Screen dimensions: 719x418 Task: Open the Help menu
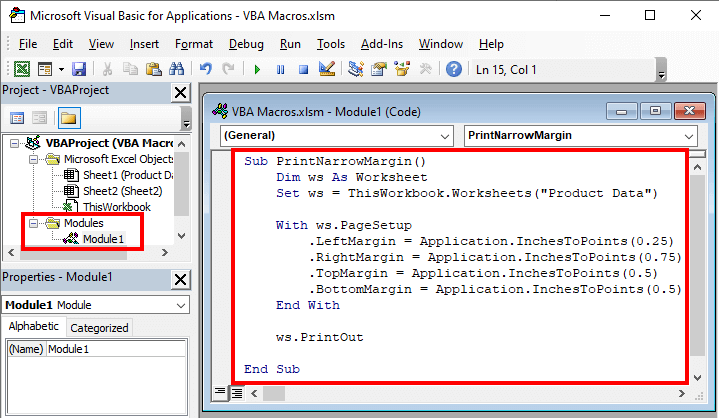click(x=491, y=44)
